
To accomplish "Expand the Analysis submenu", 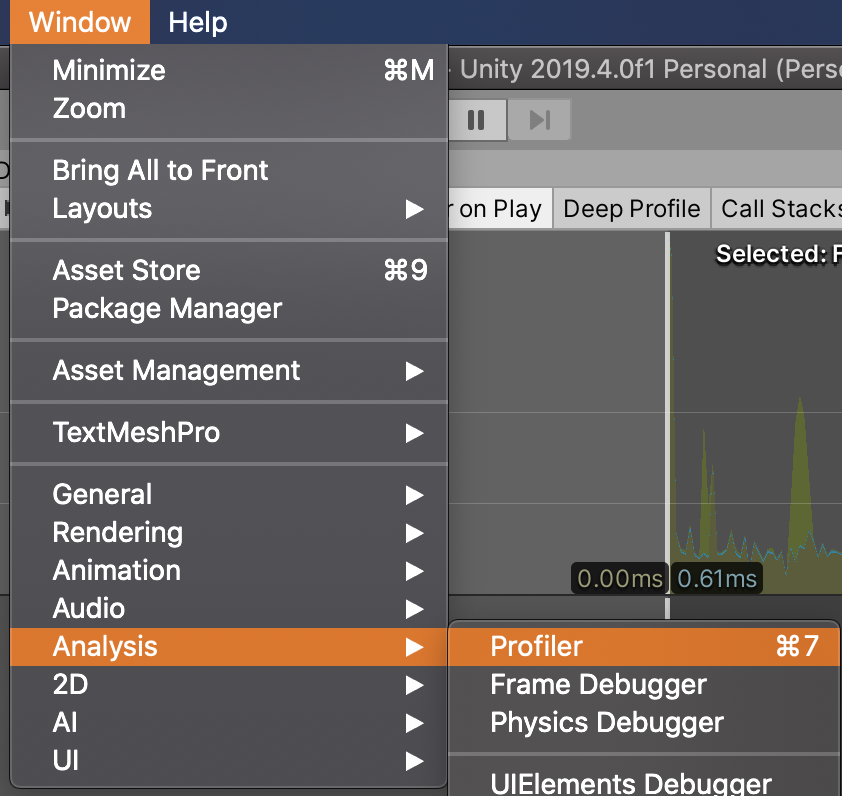I will point(229,647).
